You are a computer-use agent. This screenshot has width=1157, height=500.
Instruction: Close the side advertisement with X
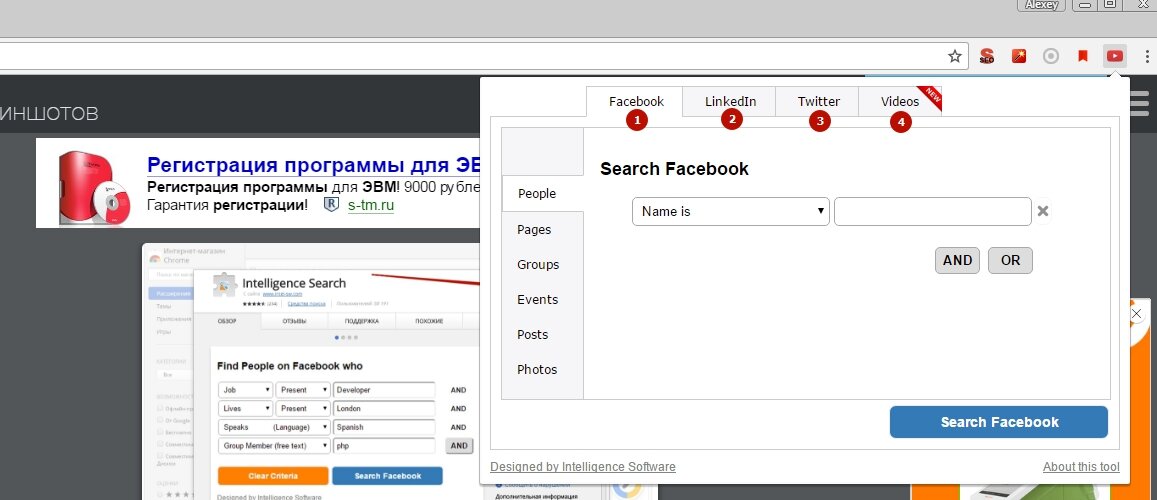(1136, 314)
